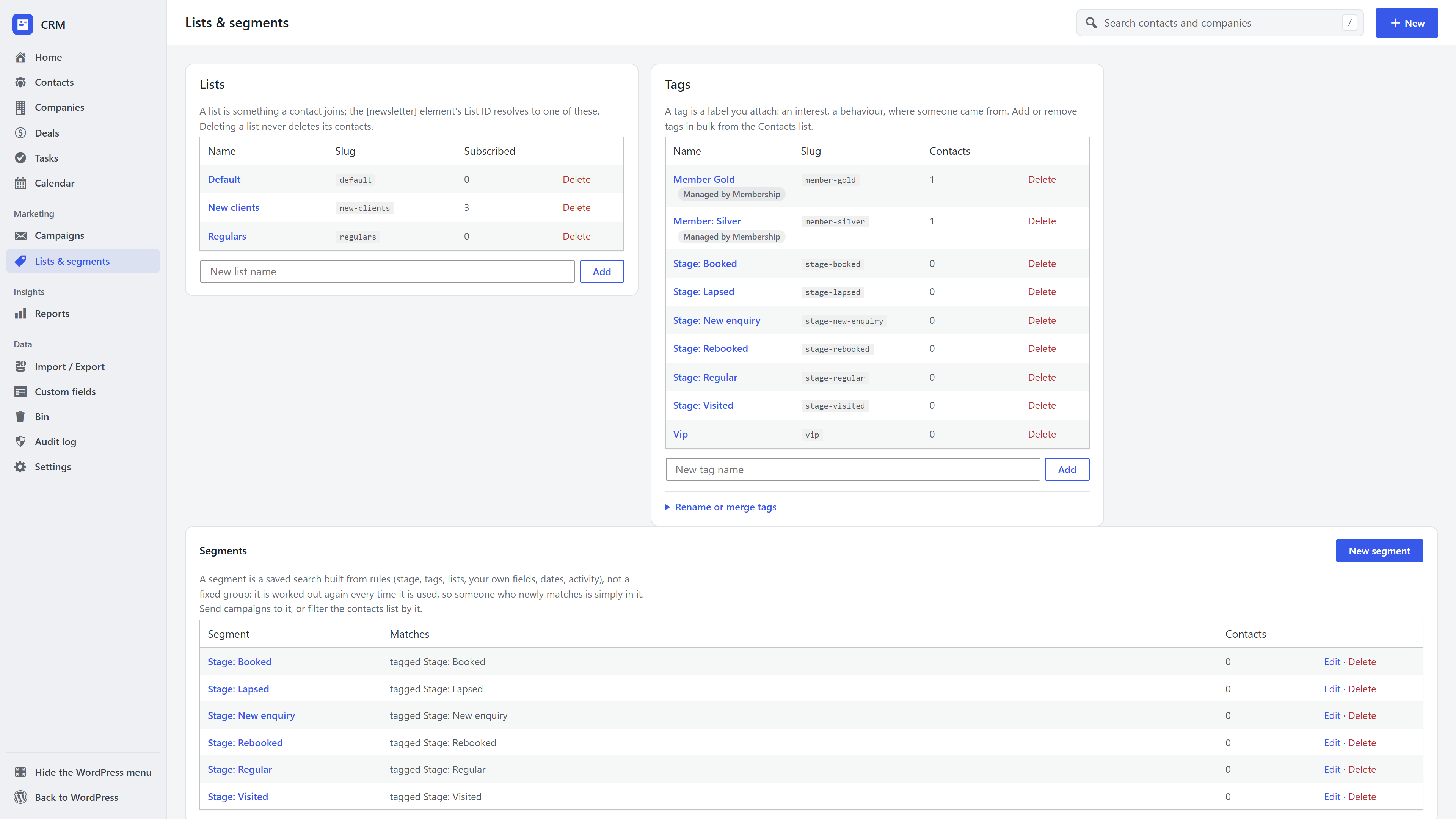1456x819 pixels.
Task: Click the search magnifier icon
Action: tap(1091, 23)
